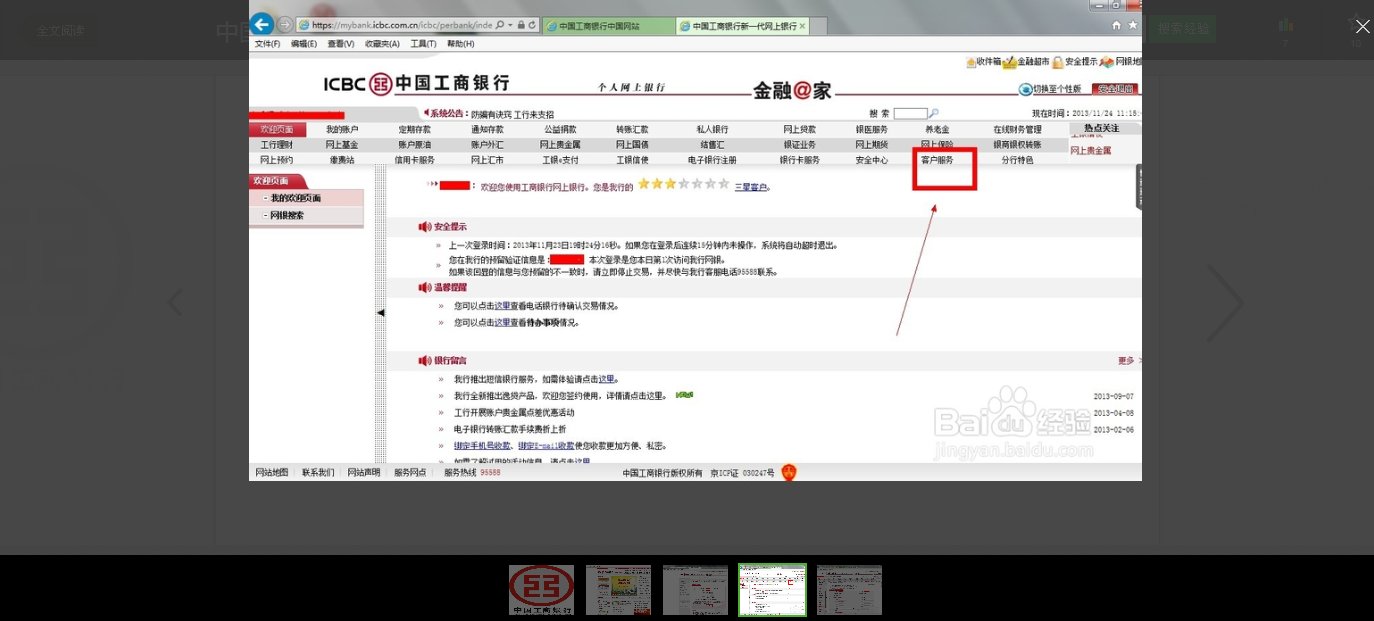
Task: Open 转账汇款 in navigation
Action: (x=632, y=130)
